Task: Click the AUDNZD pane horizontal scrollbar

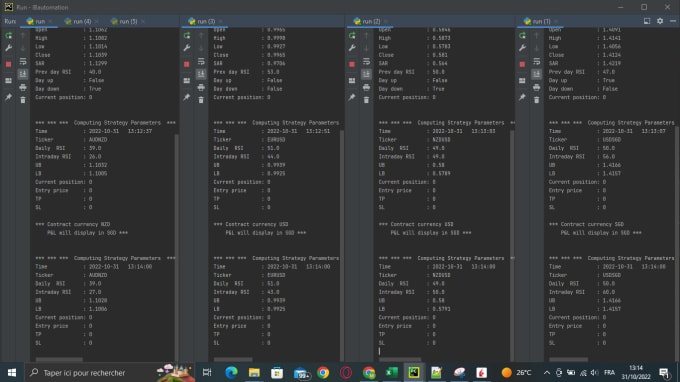Action: pyautogui.click(x=59, y=359)
